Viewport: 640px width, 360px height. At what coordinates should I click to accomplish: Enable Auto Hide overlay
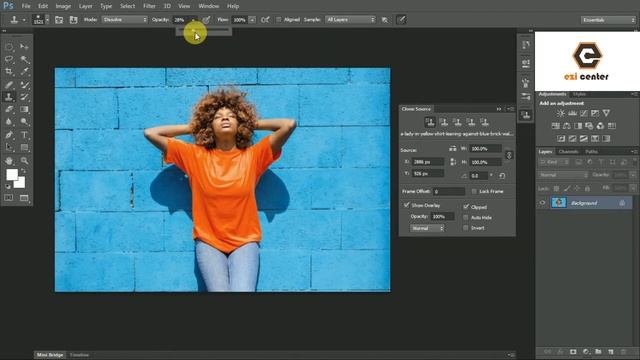pyautogui.click(x=466, y=218)
